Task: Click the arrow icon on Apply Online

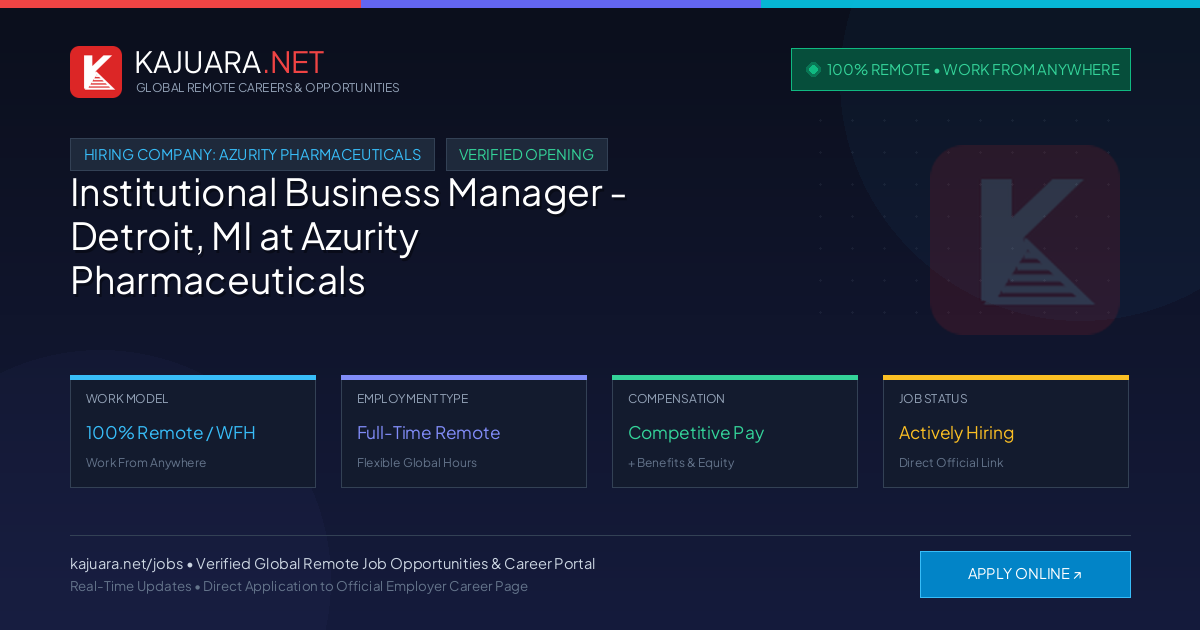Action: coord(1077,575)
